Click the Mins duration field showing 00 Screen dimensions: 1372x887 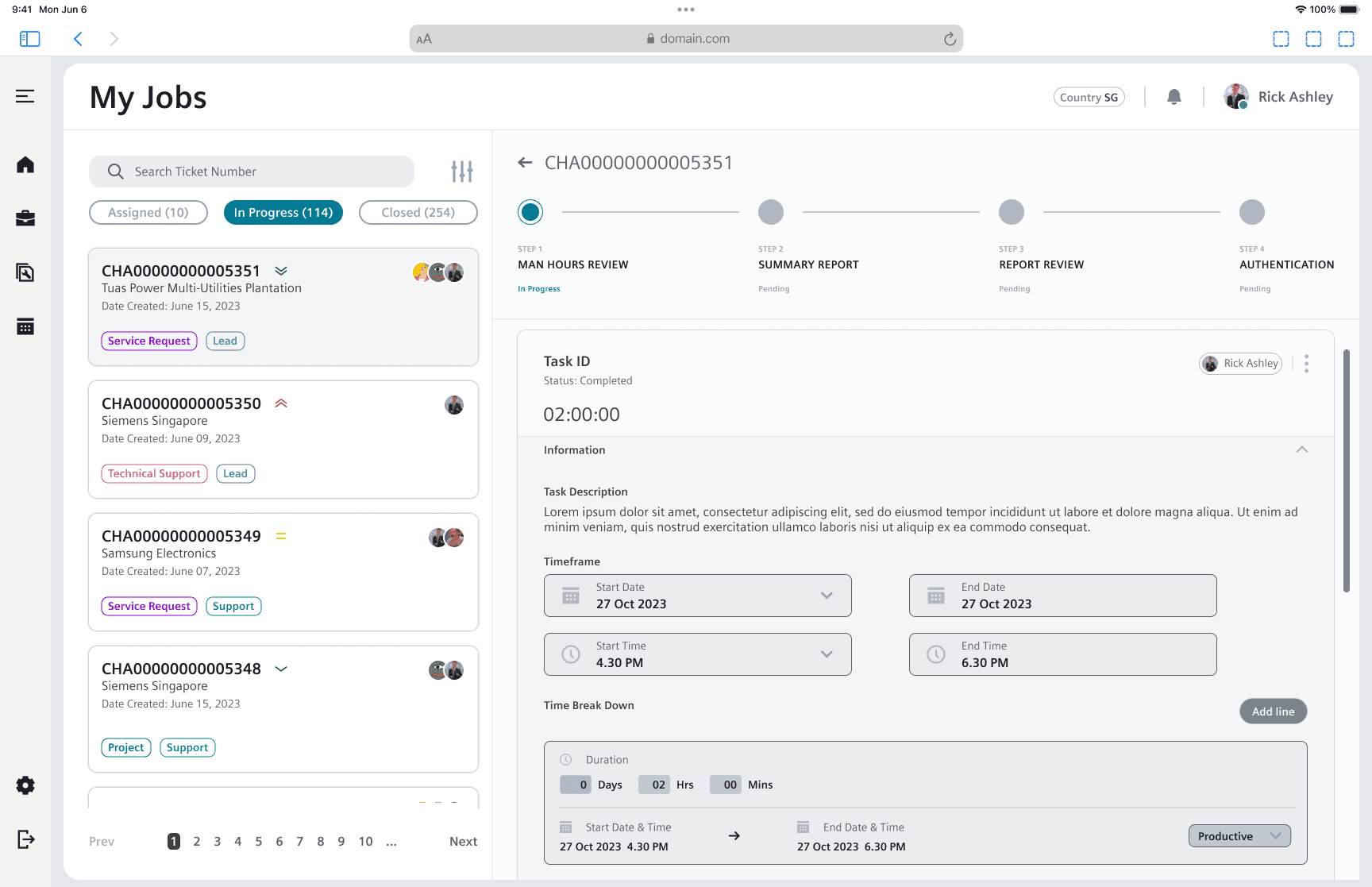(x=726, y=785)
